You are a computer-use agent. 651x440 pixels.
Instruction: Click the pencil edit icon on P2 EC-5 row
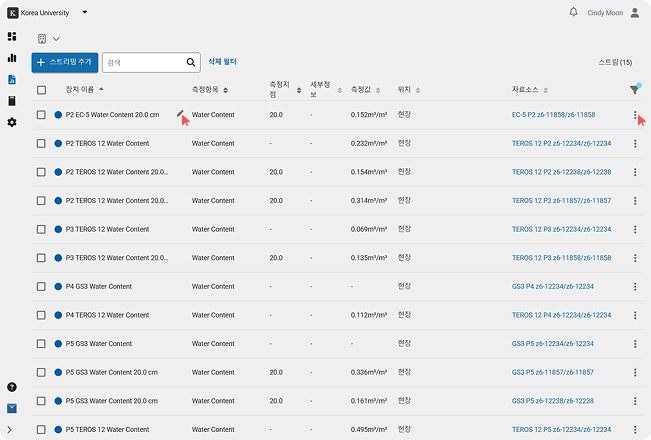[x=180, y=113]
